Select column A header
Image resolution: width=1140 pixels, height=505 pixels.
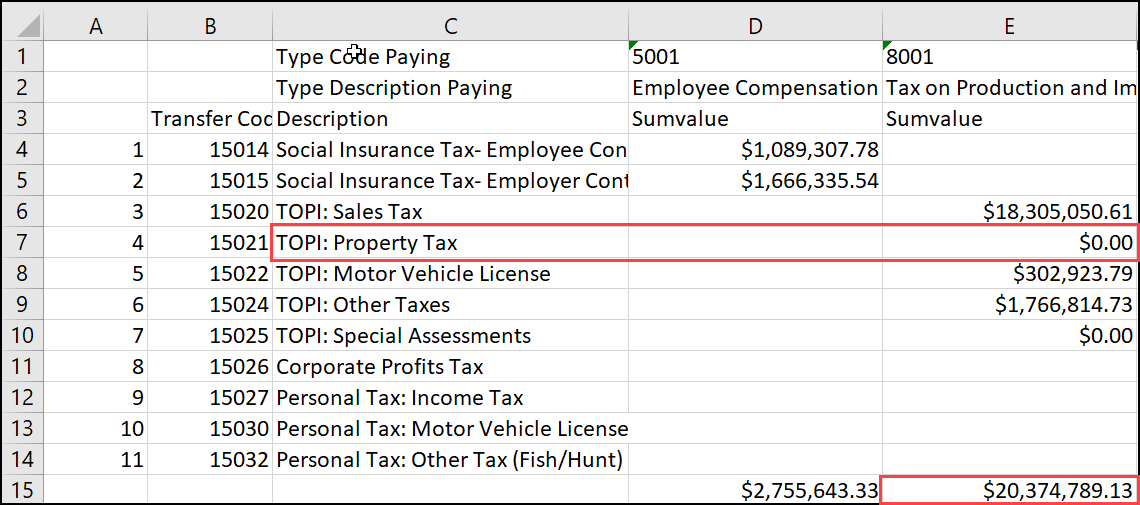(x=95, y=25)
